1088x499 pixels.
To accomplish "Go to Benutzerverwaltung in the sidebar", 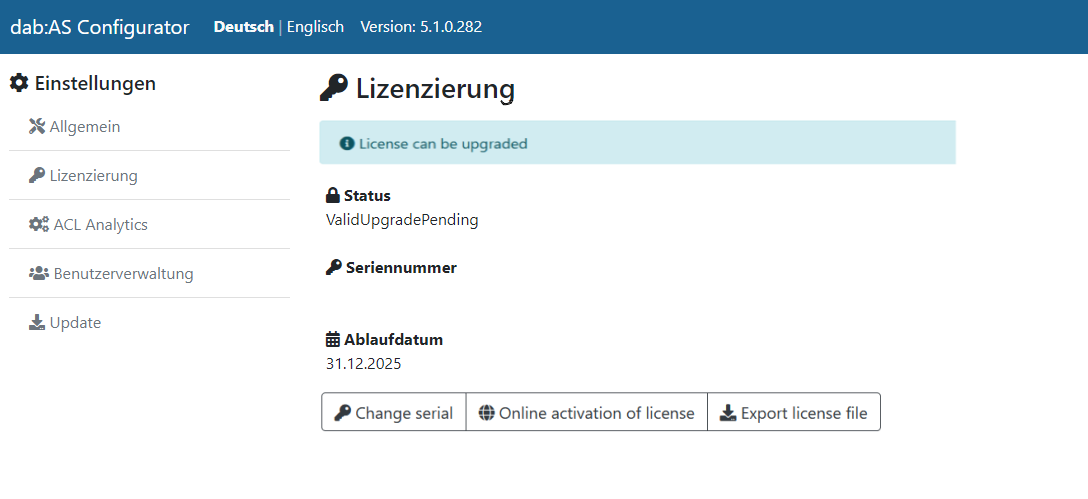I will [123, 273].
